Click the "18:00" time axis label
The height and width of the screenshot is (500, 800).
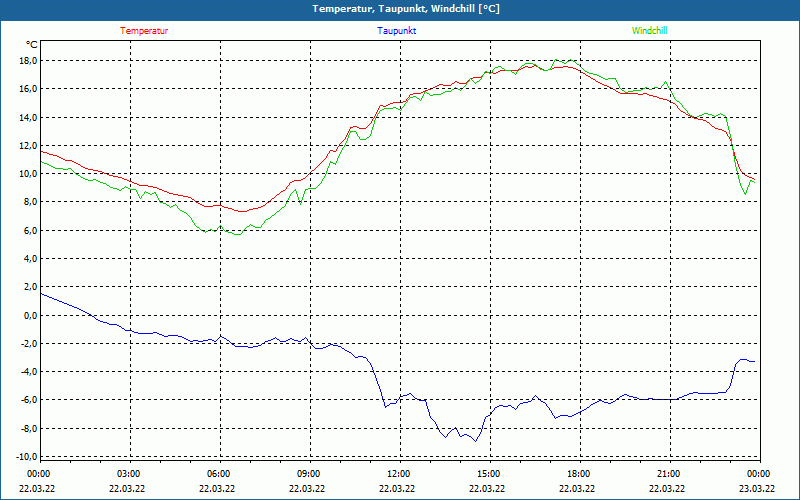point(578,474)
